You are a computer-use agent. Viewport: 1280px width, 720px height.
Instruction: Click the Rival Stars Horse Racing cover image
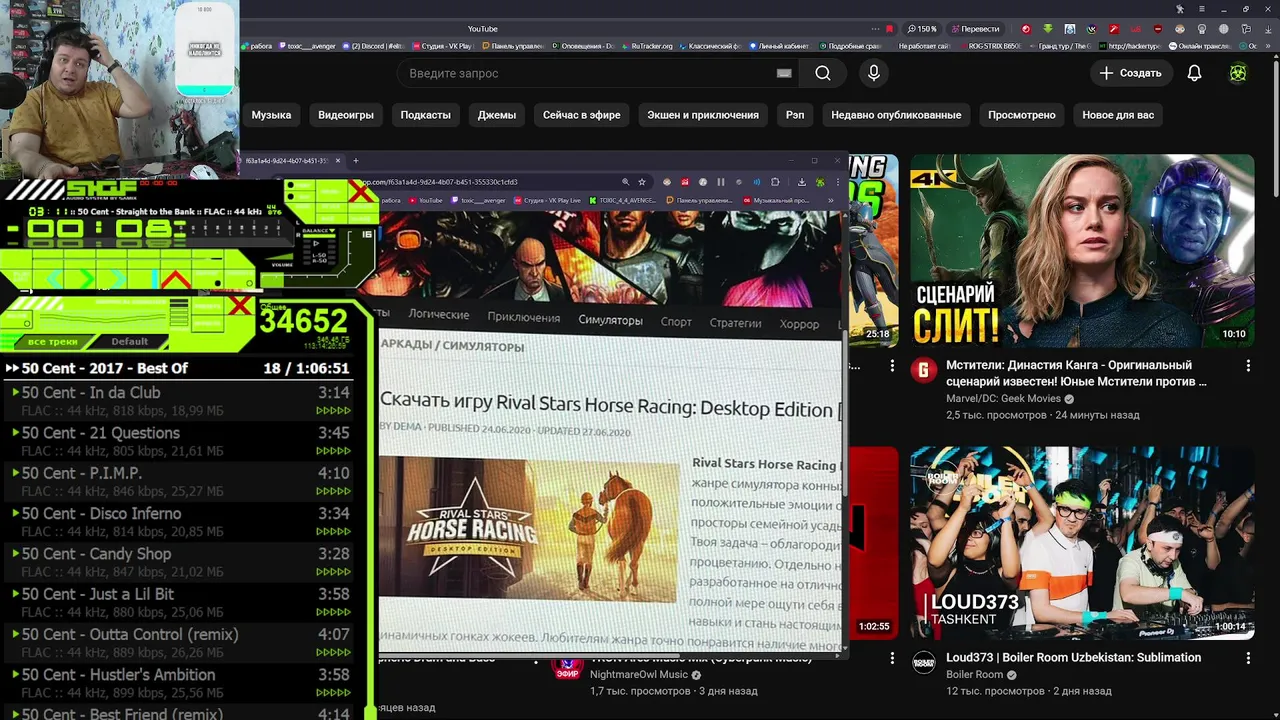pyautogui.click(x=528, y=530)
